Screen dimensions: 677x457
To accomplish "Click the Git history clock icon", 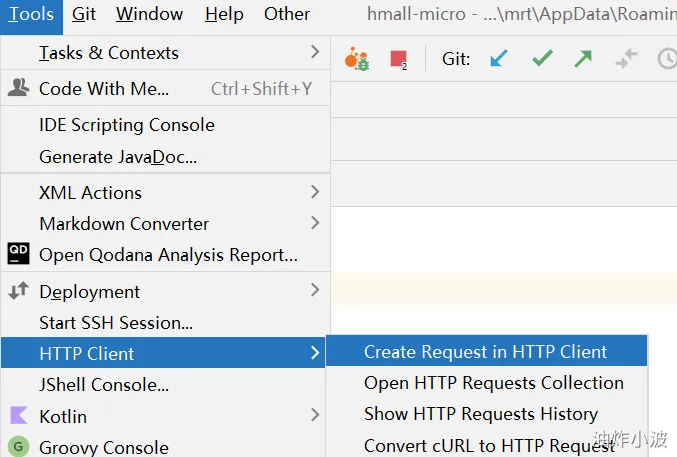I will pos(668,59).
